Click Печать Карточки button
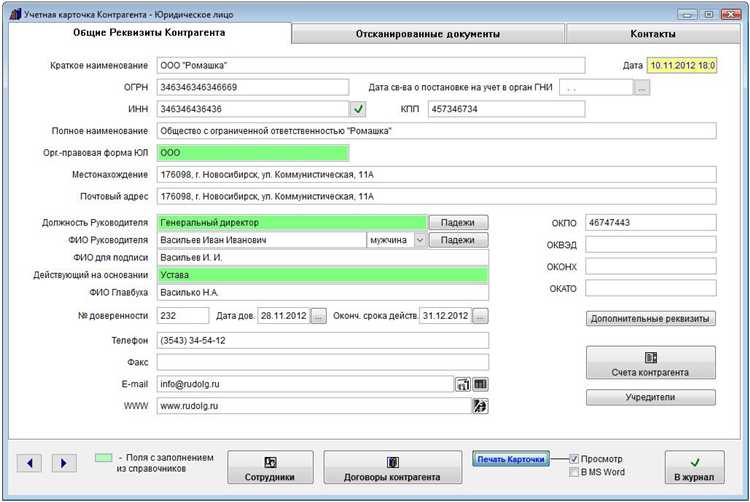The image size is (750, 502). (x=511, y=459)
